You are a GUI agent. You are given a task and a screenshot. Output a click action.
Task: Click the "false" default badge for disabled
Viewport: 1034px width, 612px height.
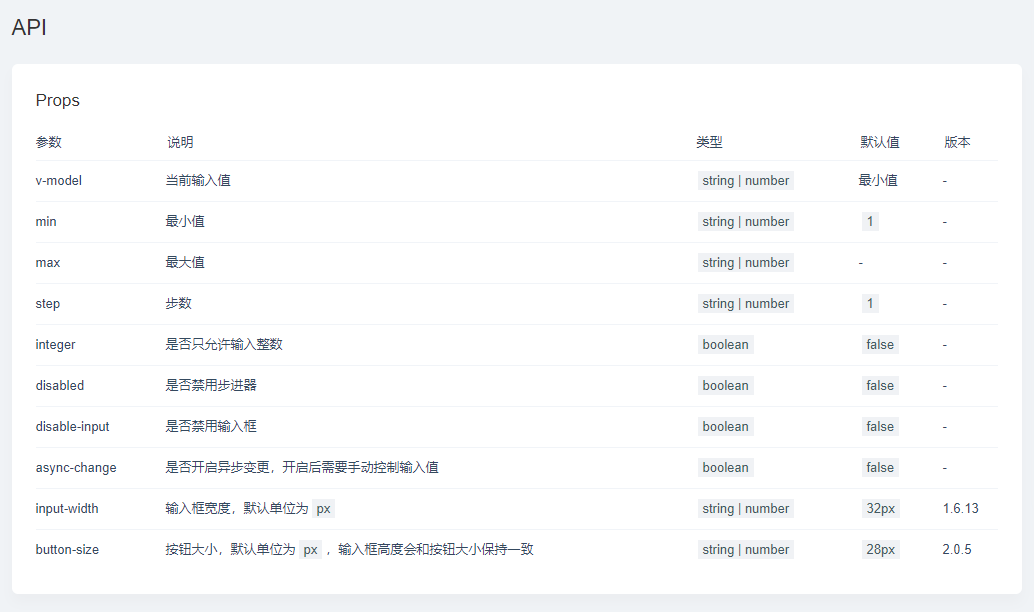[x=880, y=385]
